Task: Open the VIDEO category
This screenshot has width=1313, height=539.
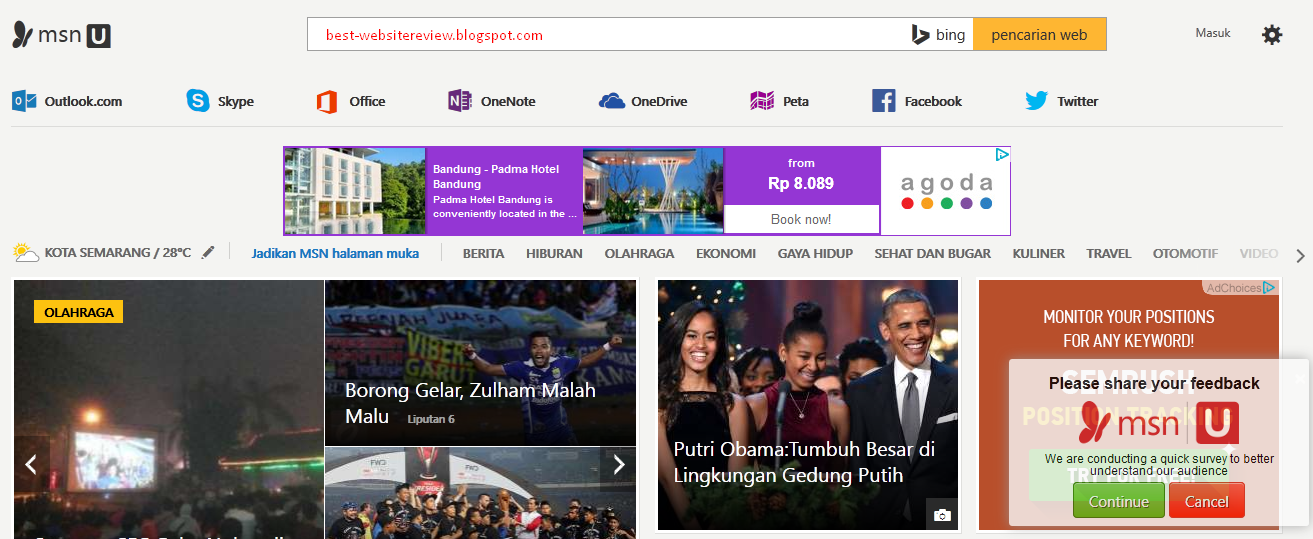Action: (1259, 254)
